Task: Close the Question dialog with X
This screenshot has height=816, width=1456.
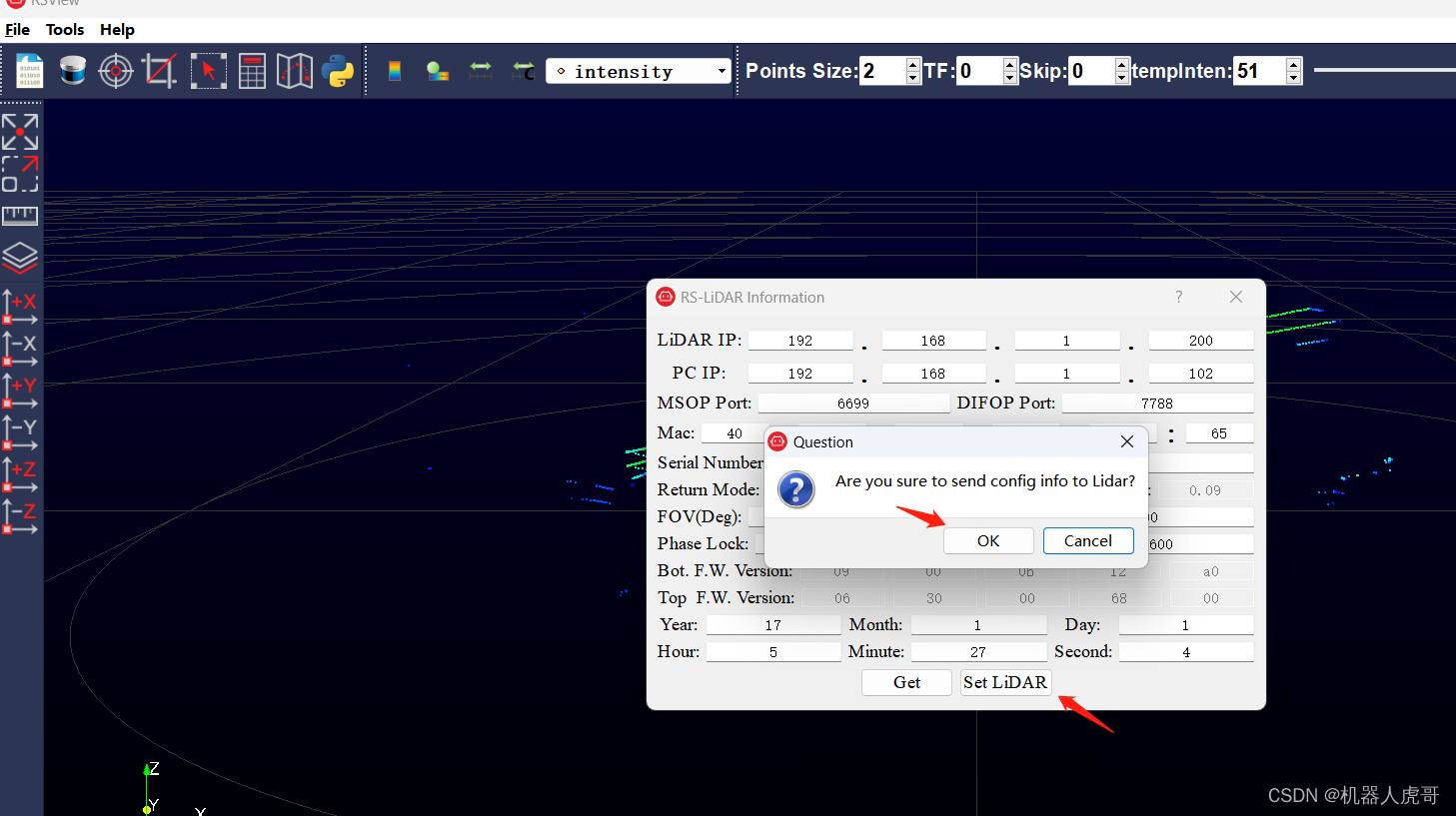Action: coord(1127,441)
